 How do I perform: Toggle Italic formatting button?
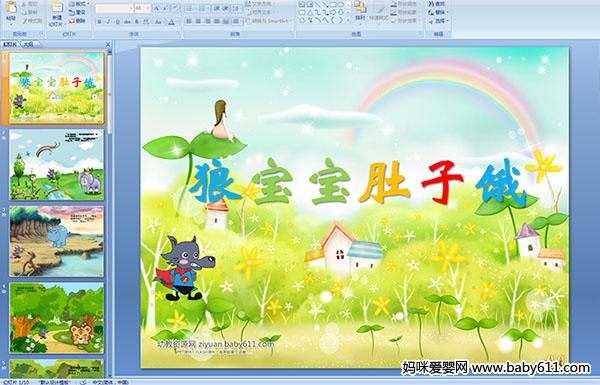pos(108,22)
